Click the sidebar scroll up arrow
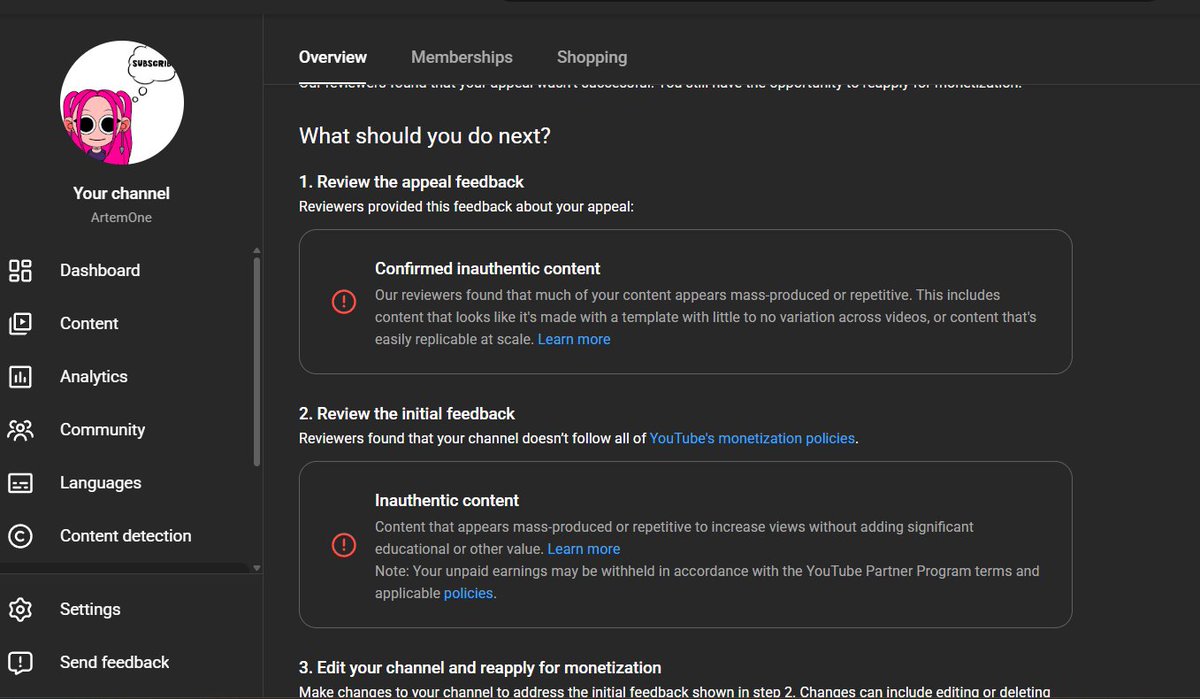Screen dimensions: 1200x699 click(257, 250)
